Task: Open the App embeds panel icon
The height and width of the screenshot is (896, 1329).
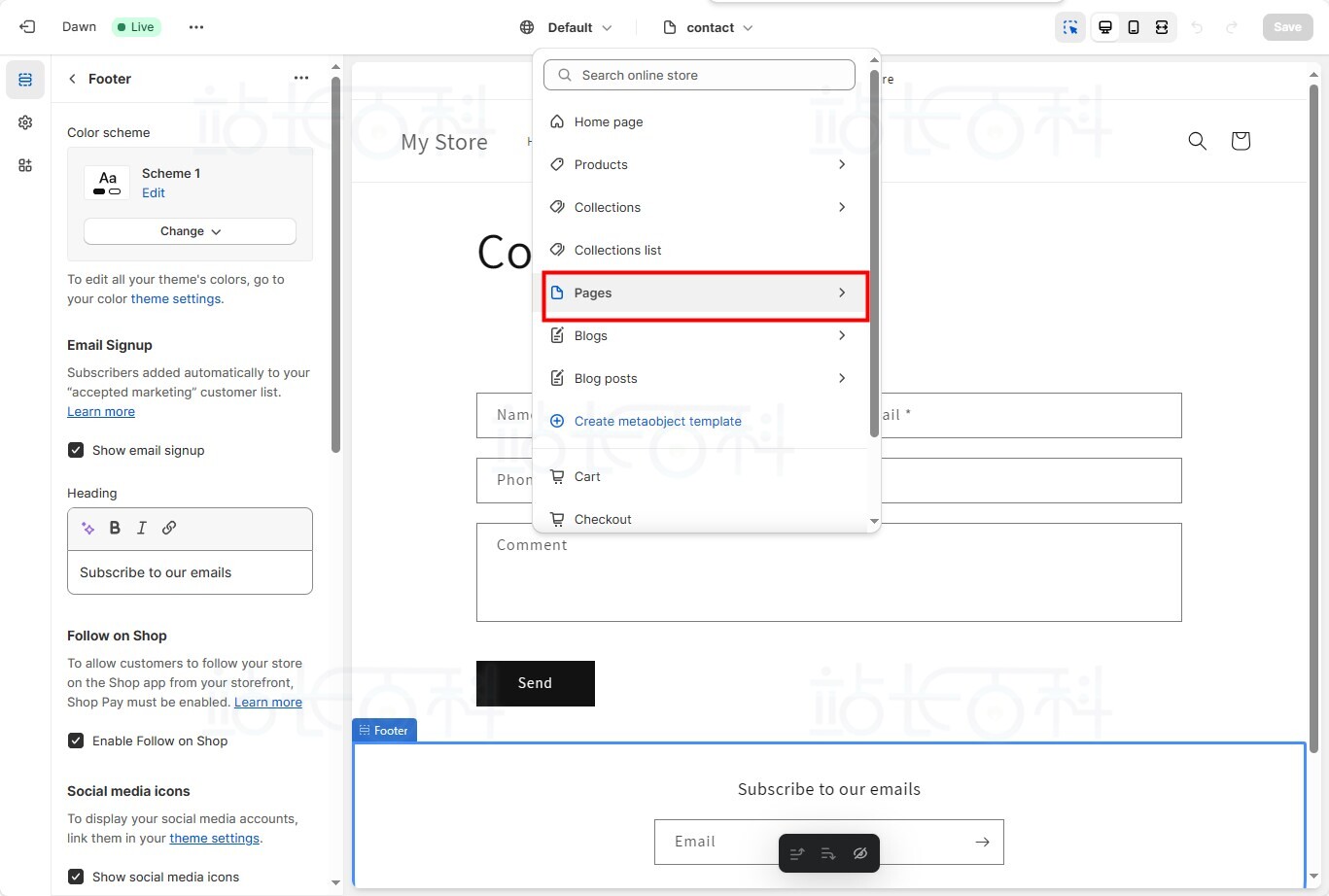Action: coord(24,165)
